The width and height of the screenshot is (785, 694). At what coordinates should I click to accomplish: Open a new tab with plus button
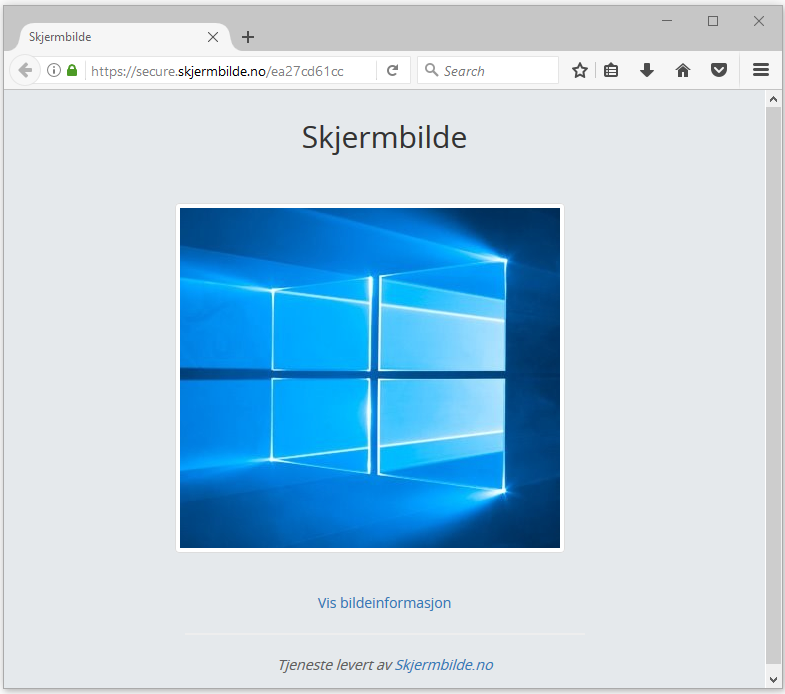(x=248, y=37)
